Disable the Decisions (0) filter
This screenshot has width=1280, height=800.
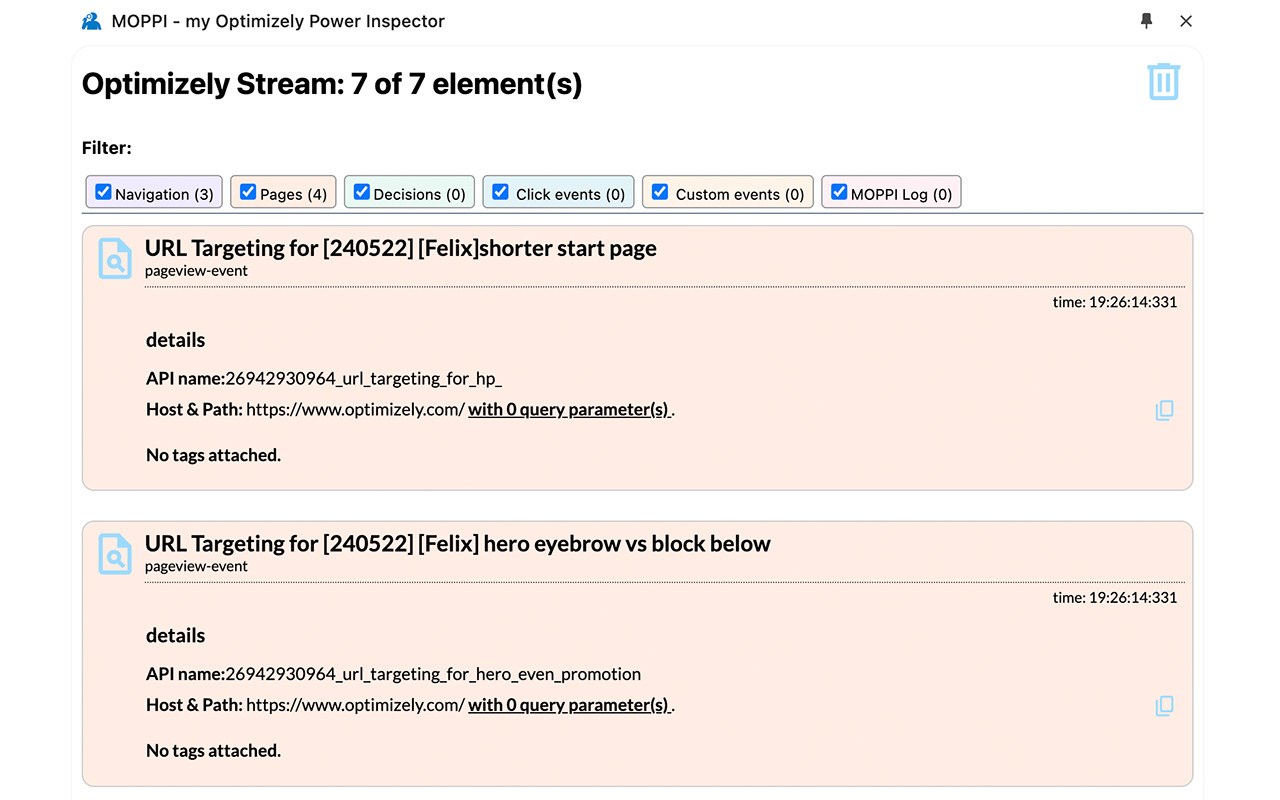[362, 192]
